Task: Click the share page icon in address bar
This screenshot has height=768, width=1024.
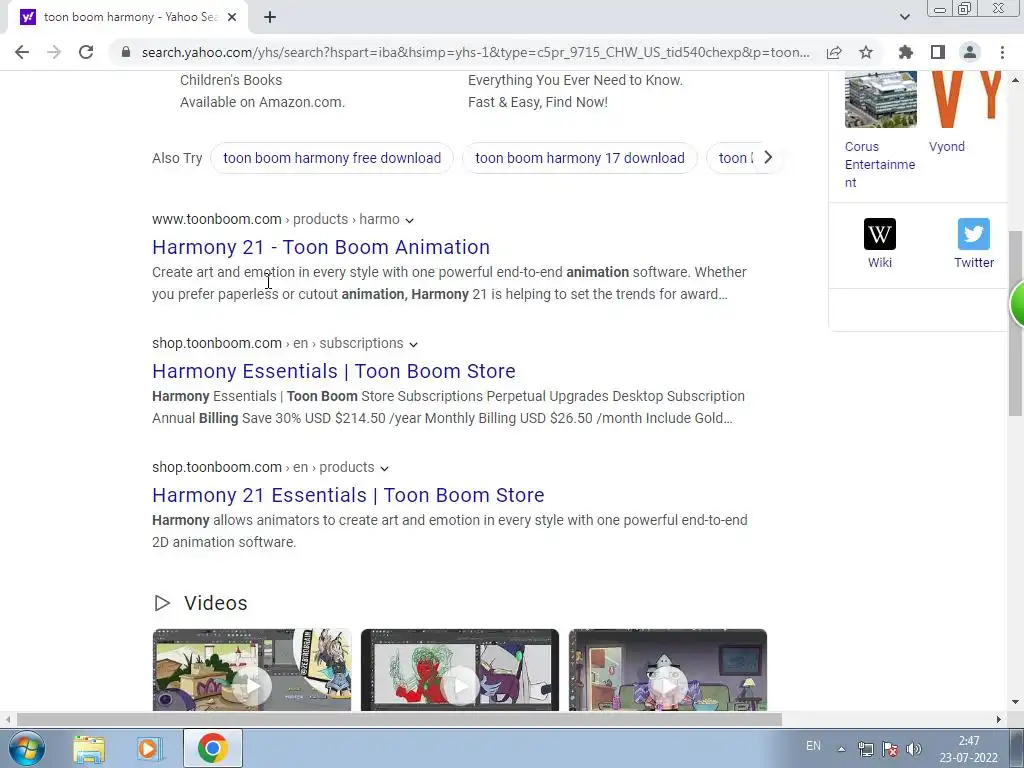Action: point(834,52)
